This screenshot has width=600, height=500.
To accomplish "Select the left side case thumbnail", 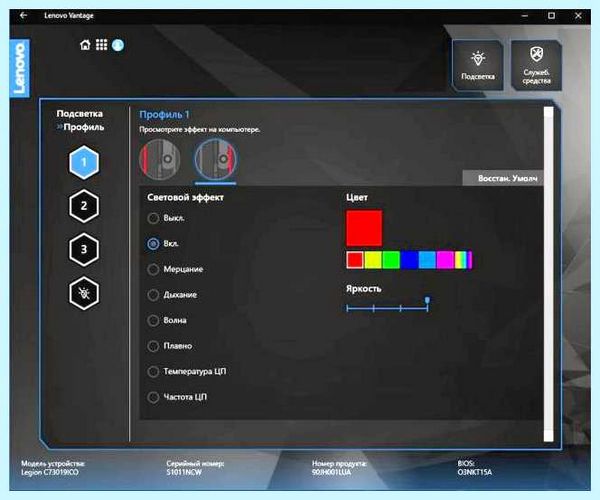I will click(160, 159).
